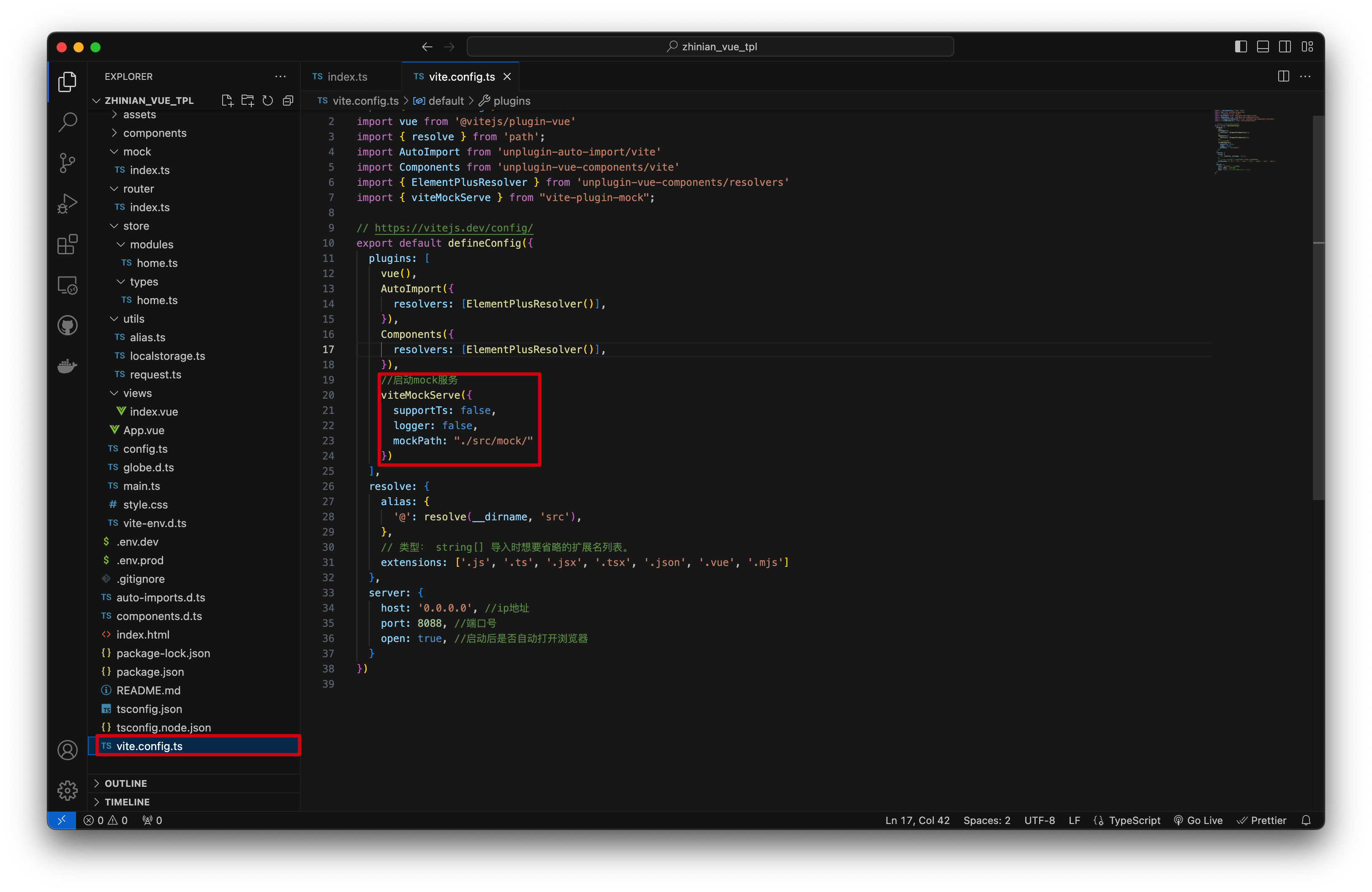Screen dimensions: 1372x892
Task: Click Go Live in status bar
Action: click(1198, 820)
